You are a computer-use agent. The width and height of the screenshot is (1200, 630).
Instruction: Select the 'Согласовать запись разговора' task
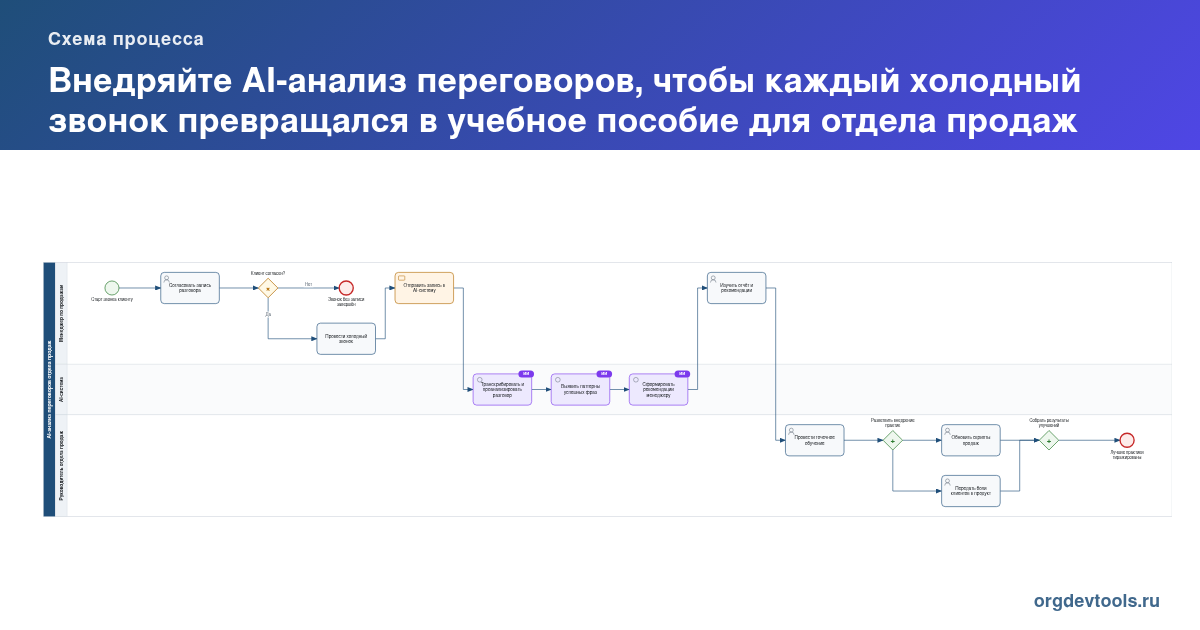tap(190, 288)
